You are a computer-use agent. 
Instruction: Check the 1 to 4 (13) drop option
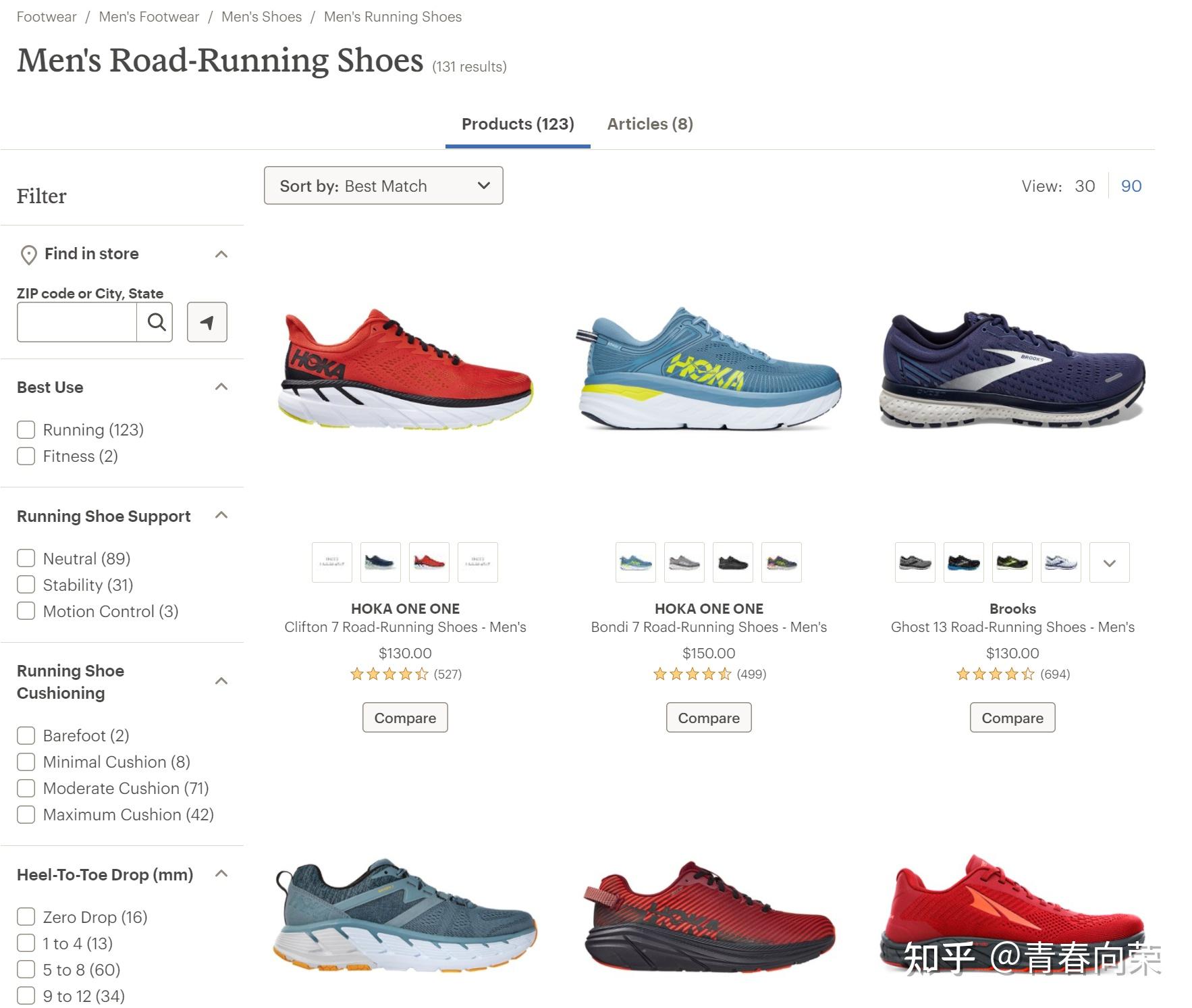tap(26, 943)
